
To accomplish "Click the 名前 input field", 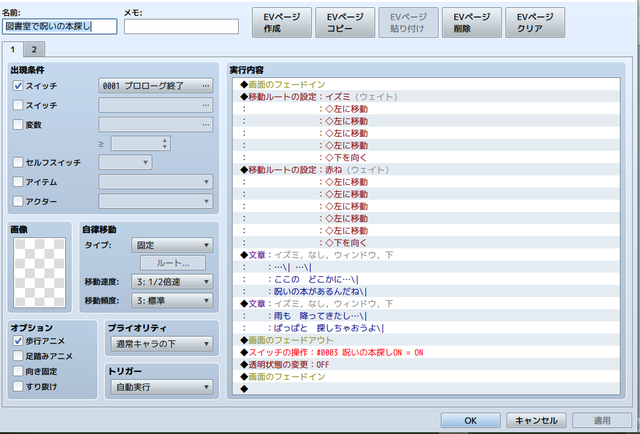I will [60, 27].
